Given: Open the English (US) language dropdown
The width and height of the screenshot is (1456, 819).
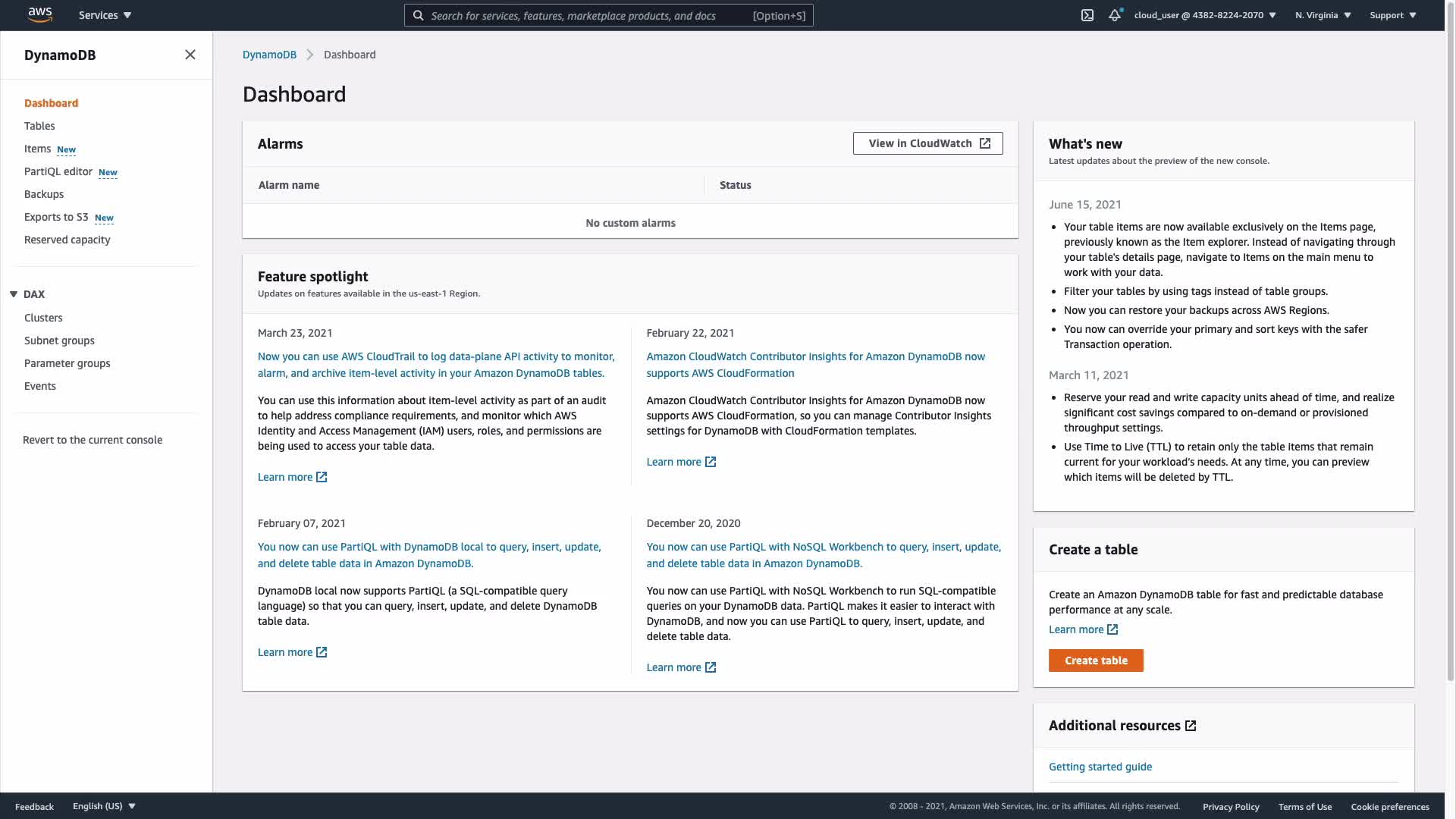Looking at the screenshot, I should pos(104,806).
